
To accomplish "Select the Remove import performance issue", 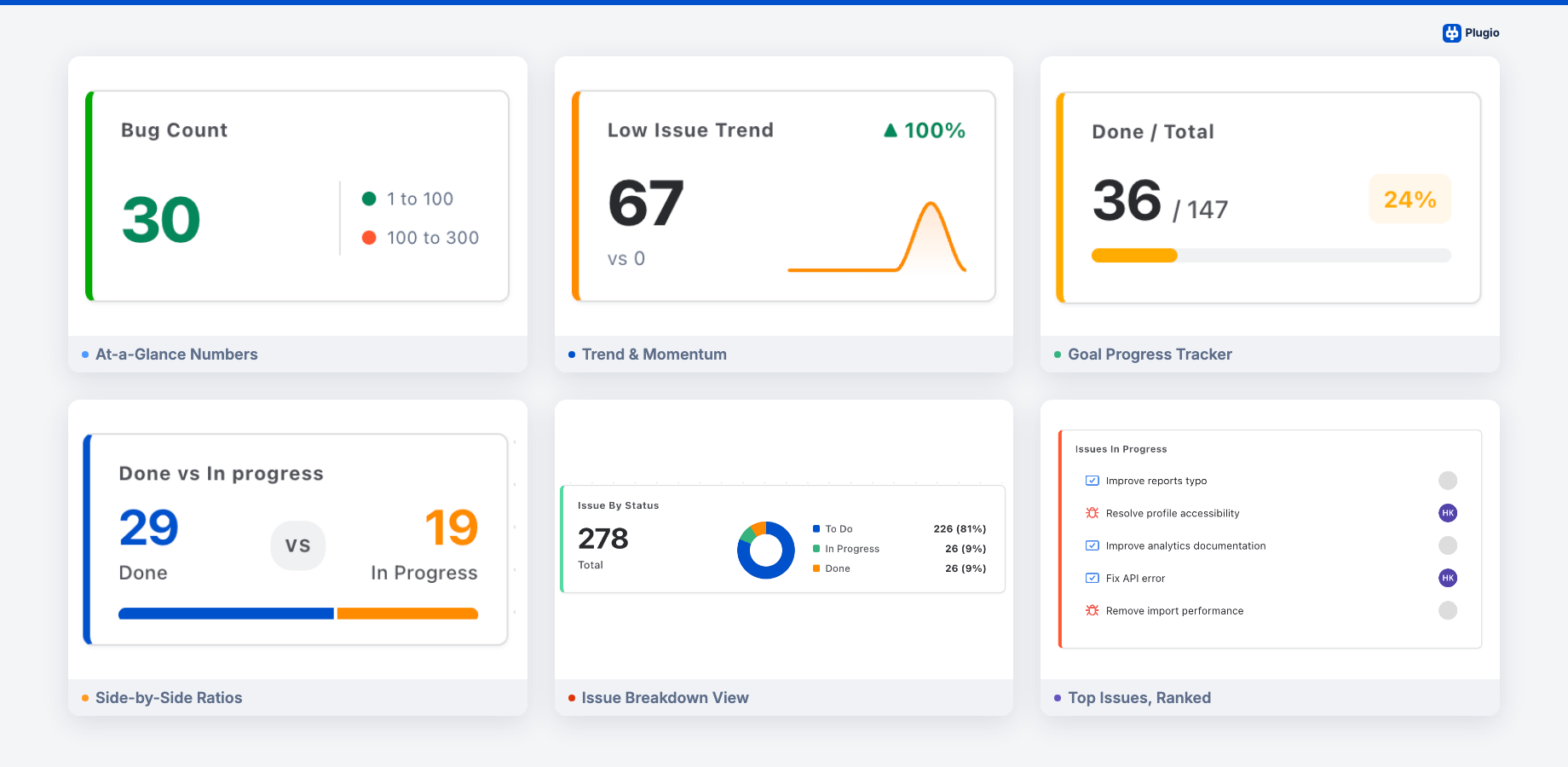I will tap(1174, 610).
